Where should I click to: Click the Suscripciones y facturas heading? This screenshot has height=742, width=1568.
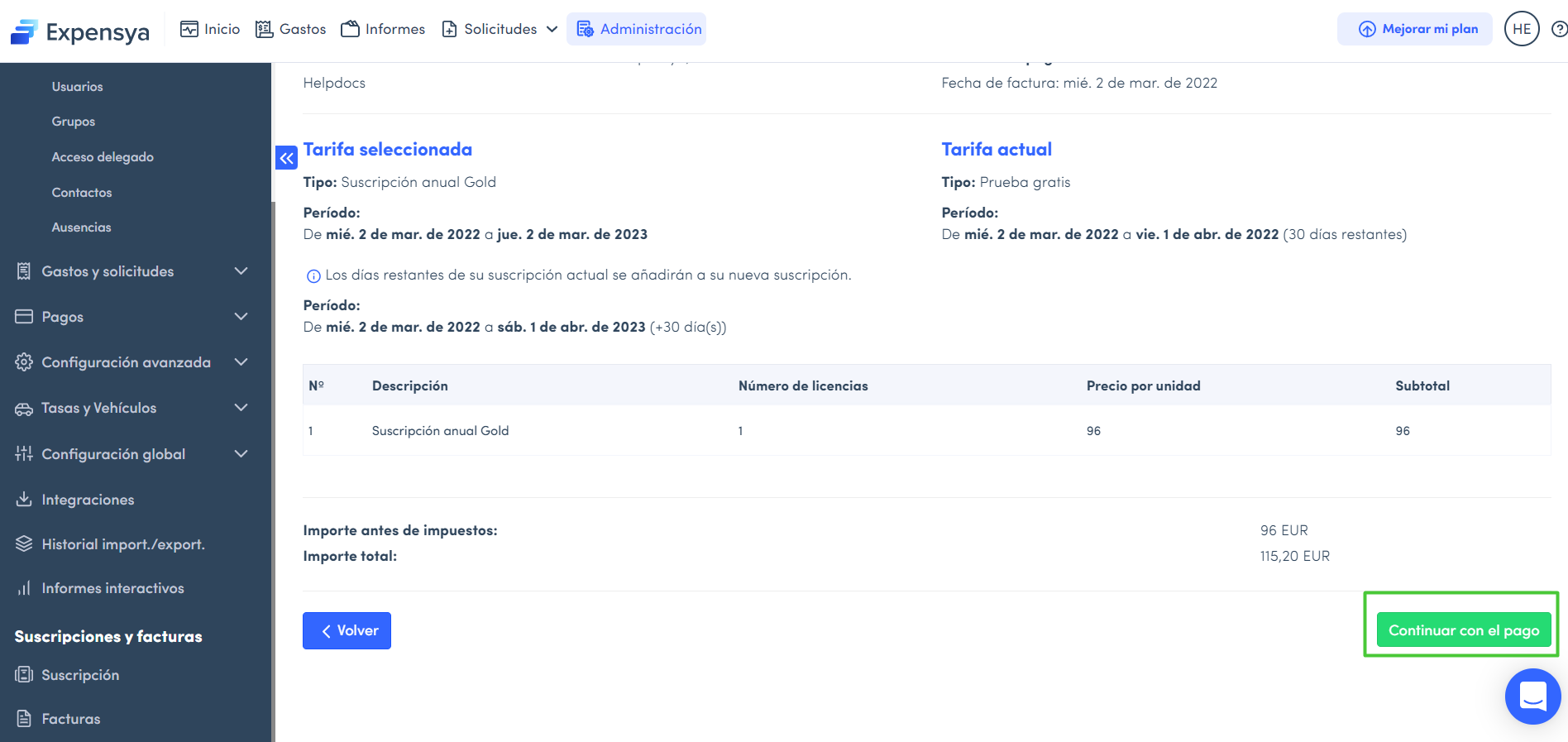108,636
